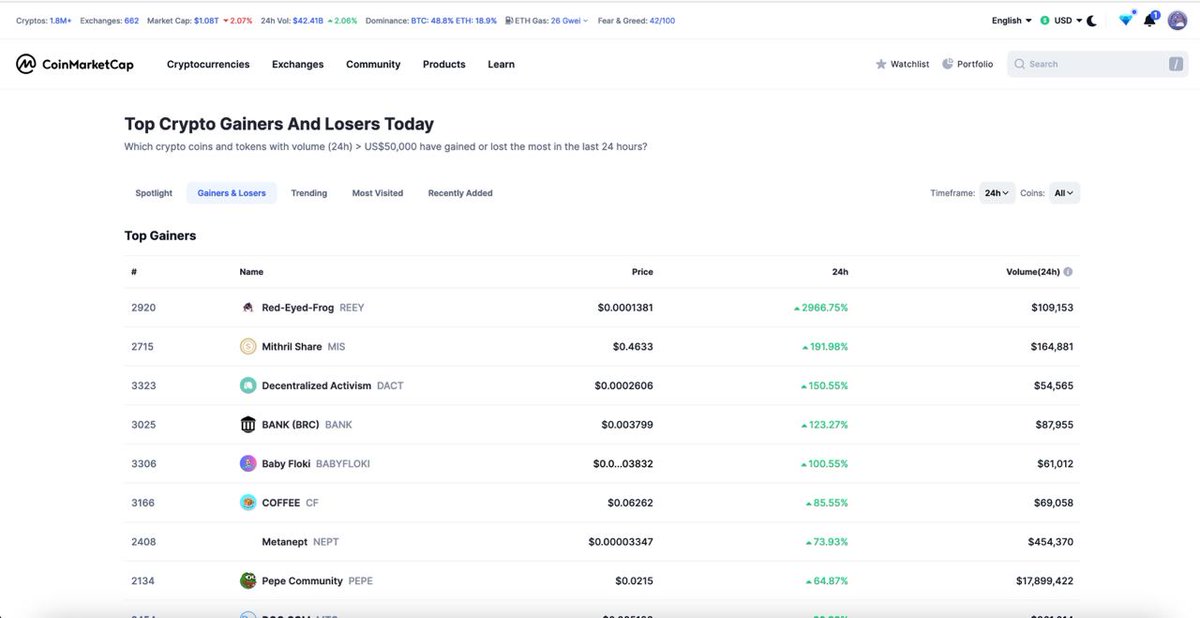Click Decentralized Activism coin icon

[248, 386]
